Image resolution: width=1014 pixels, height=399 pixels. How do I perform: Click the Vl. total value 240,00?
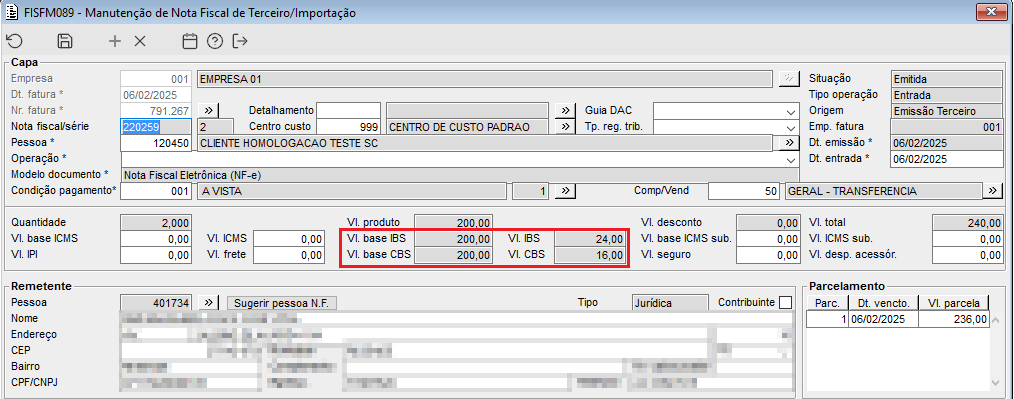[x=967, y=222]
